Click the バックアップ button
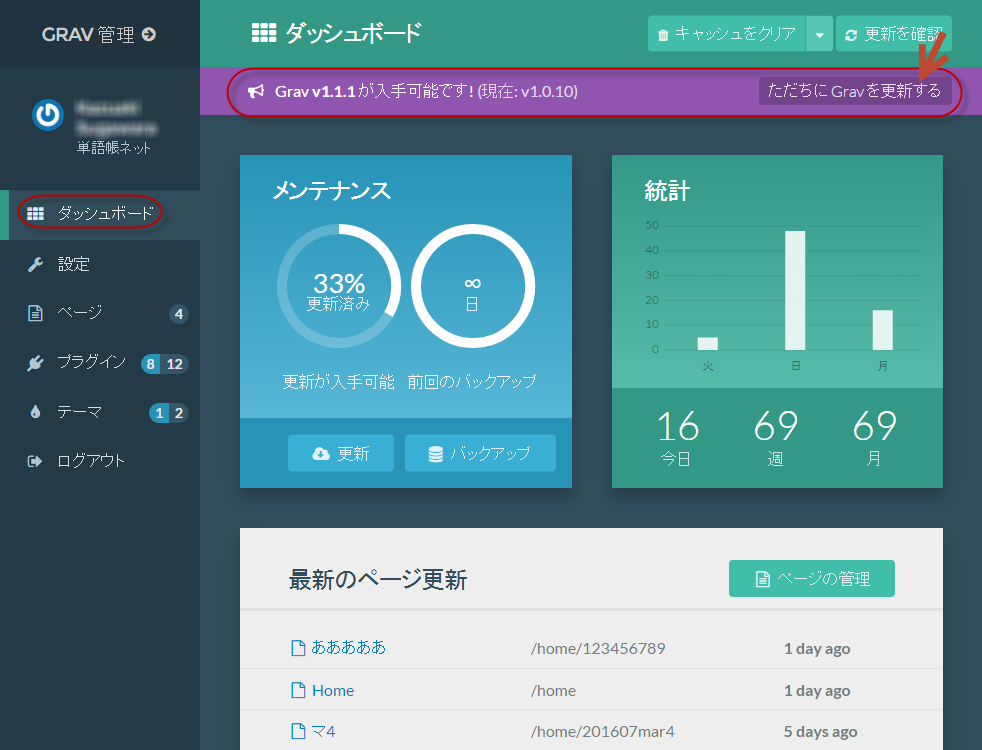 tap(480, 454)
